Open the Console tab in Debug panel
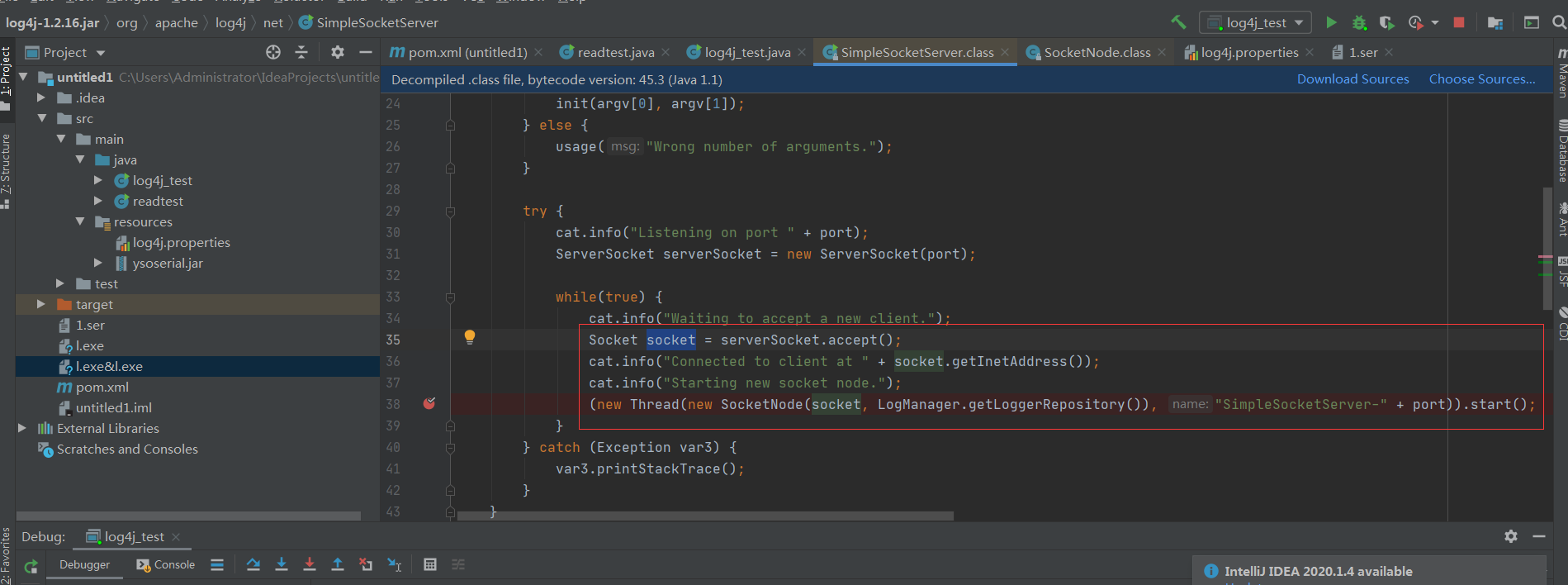Image resolution: width=1568 pixels, height=585 pixels. click(166, 564)
